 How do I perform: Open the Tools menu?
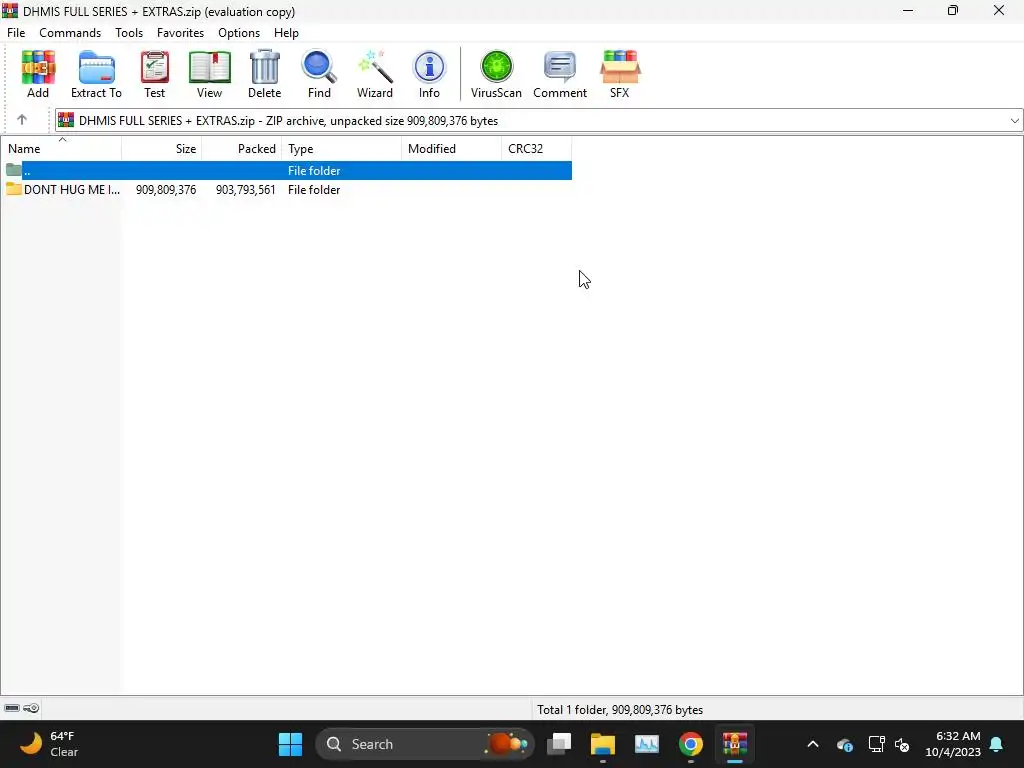[129, 33]
